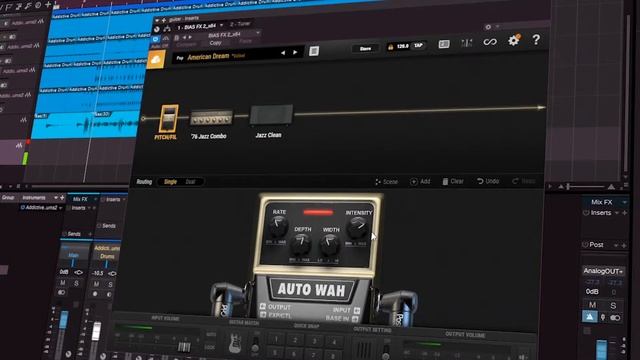640x360 pixels.
Task: Open the Guitar Match waveform icon in toolbar
Action: pyautogui.click(x=466, y=43)
